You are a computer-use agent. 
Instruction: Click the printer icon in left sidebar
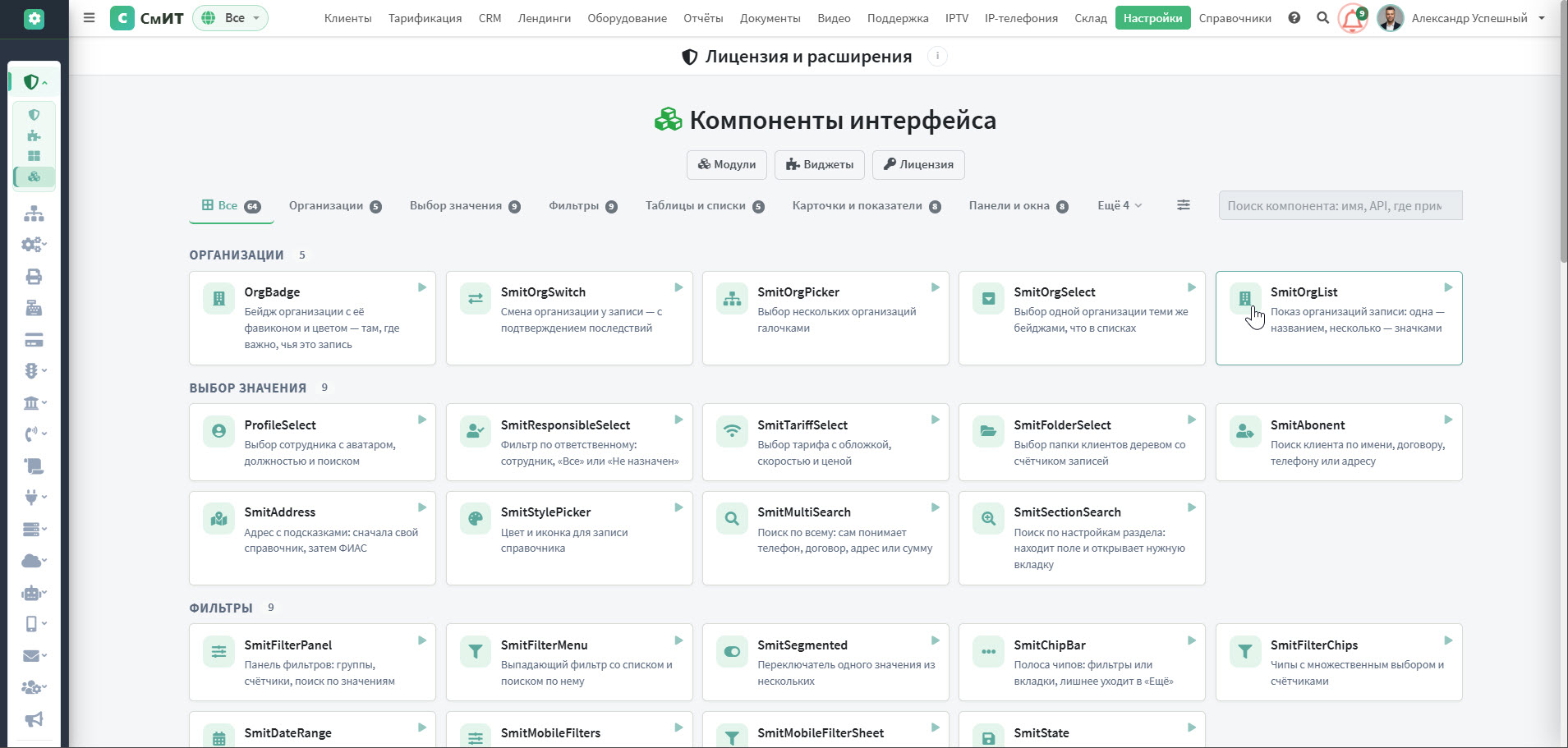(x=34, y=277)
